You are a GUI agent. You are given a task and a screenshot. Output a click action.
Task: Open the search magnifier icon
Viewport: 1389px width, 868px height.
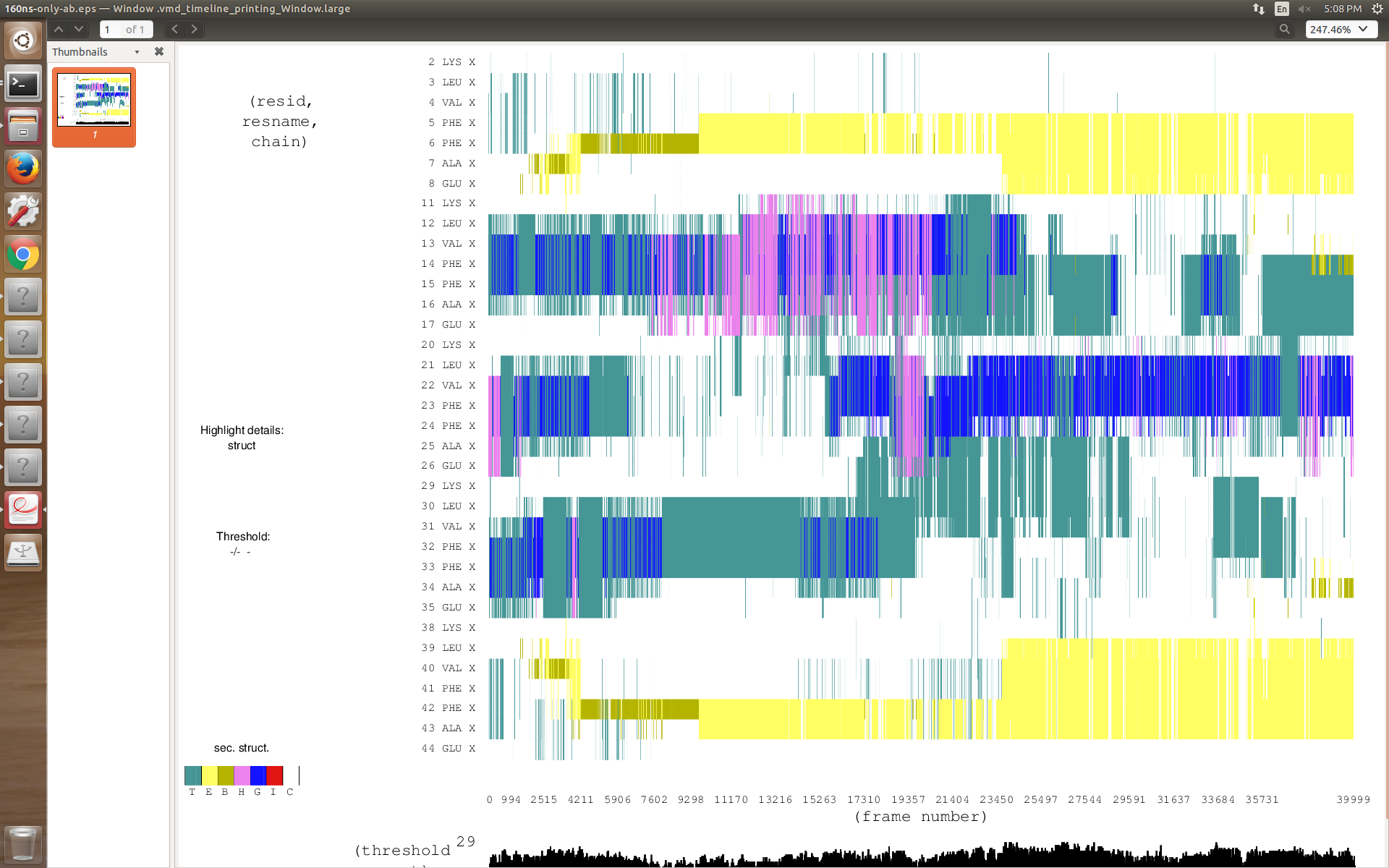point(1284,29)
